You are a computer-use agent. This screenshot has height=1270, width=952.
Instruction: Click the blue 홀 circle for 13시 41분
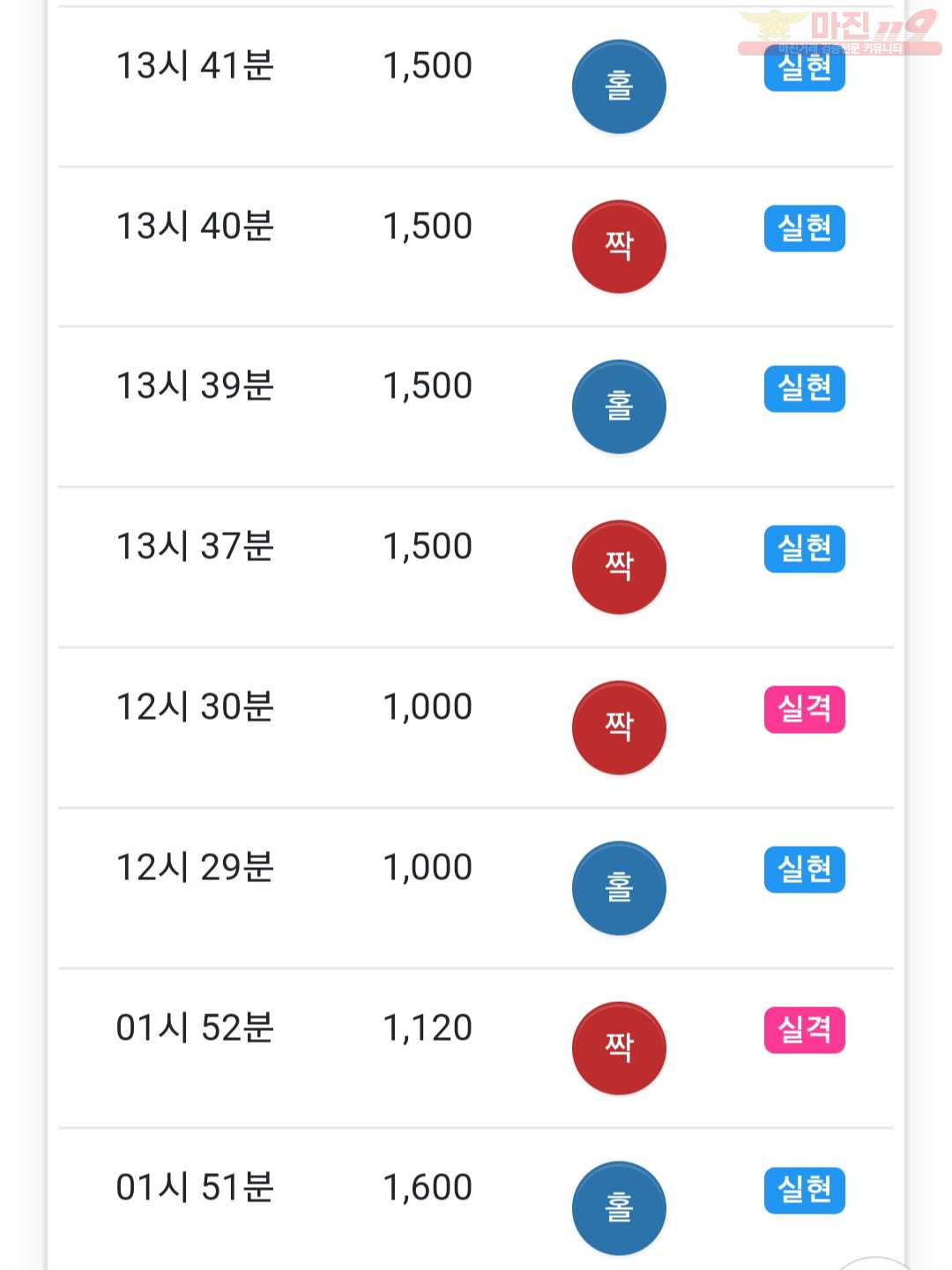619,86
